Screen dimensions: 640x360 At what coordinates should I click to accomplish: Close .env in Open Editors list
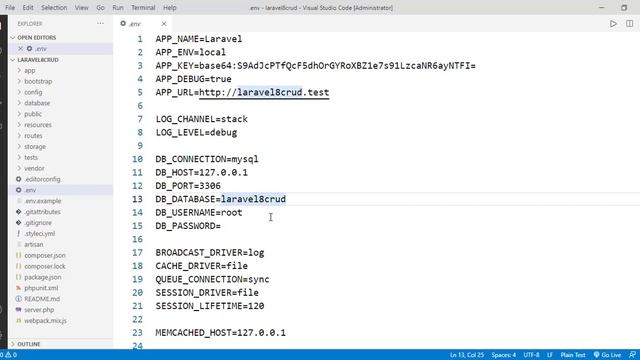pos(20,49)
